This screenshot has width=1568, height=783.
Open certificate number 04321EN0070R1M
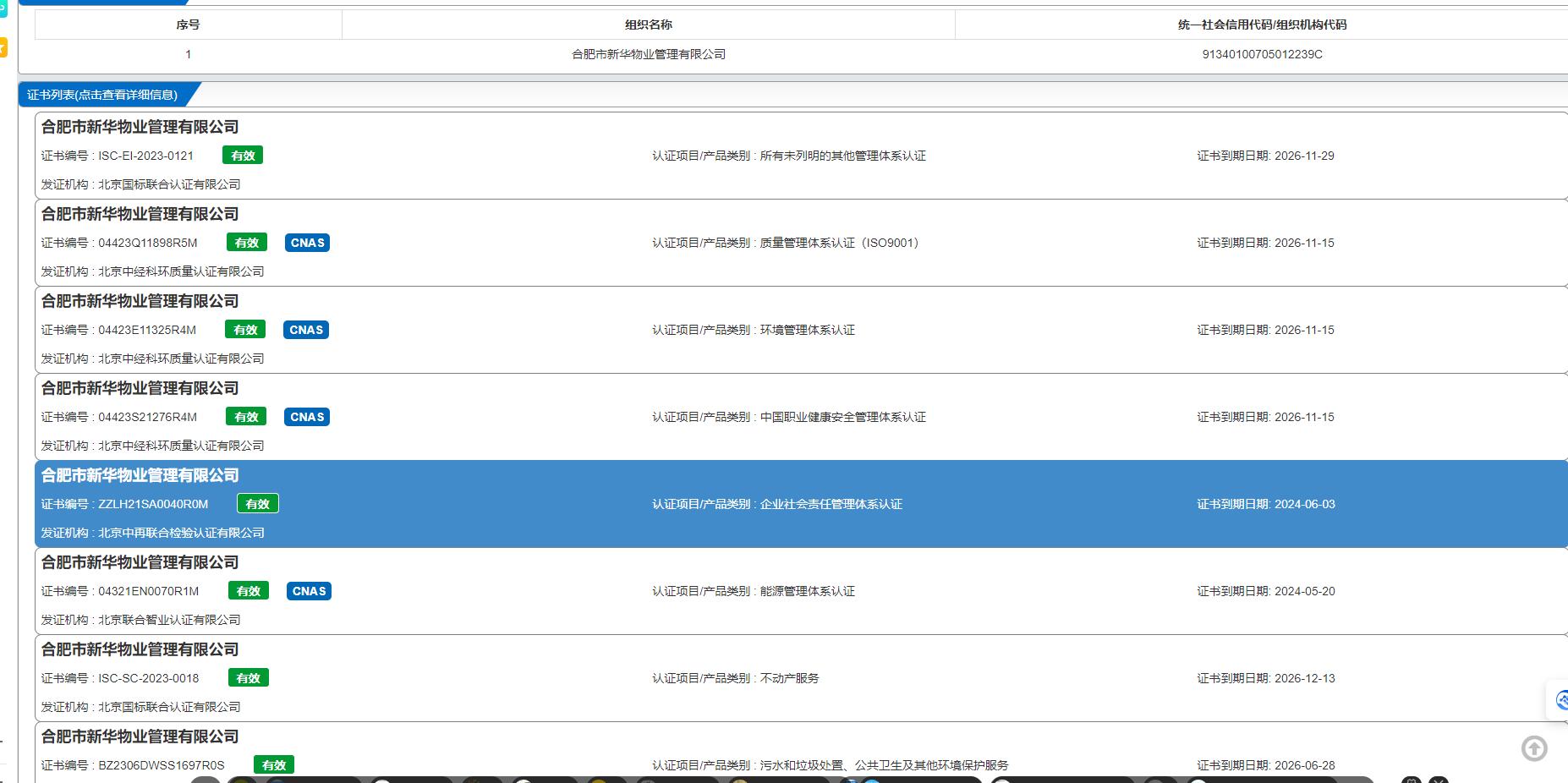[149, 591]
